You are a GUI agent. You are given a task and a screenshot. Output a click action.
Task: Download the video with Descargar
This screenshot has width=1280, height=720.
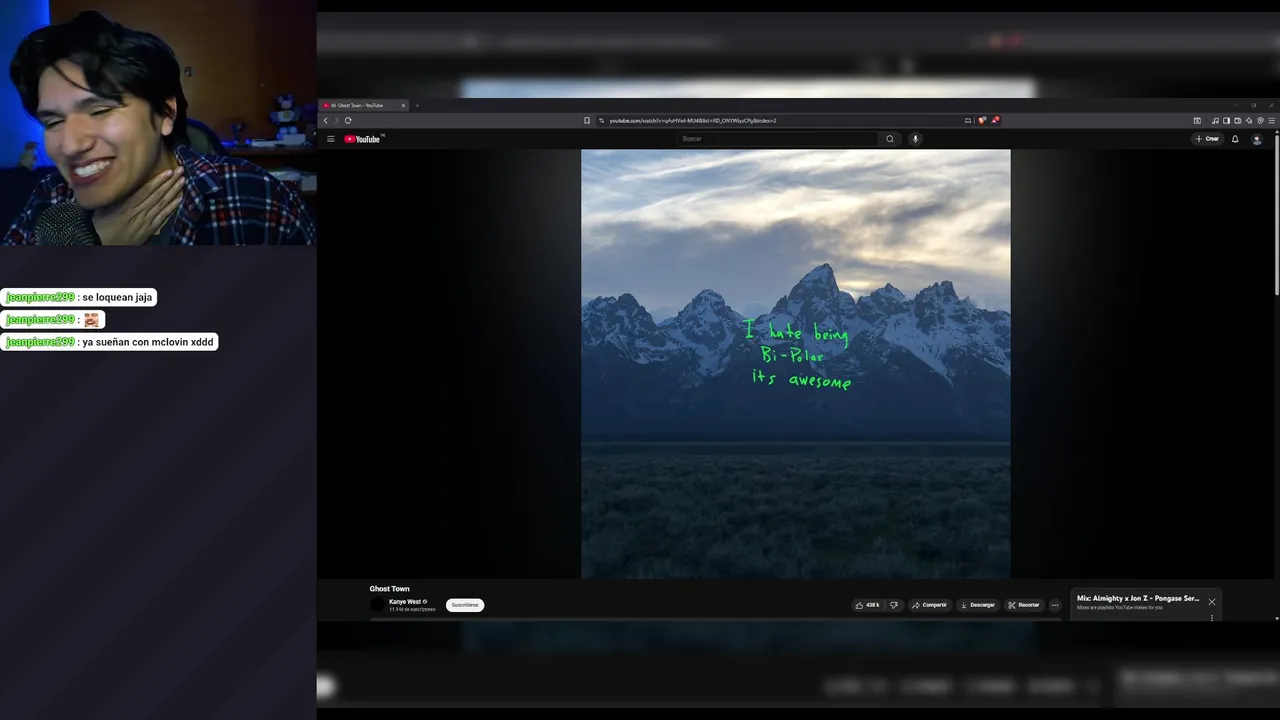click(x=978, y=605)
